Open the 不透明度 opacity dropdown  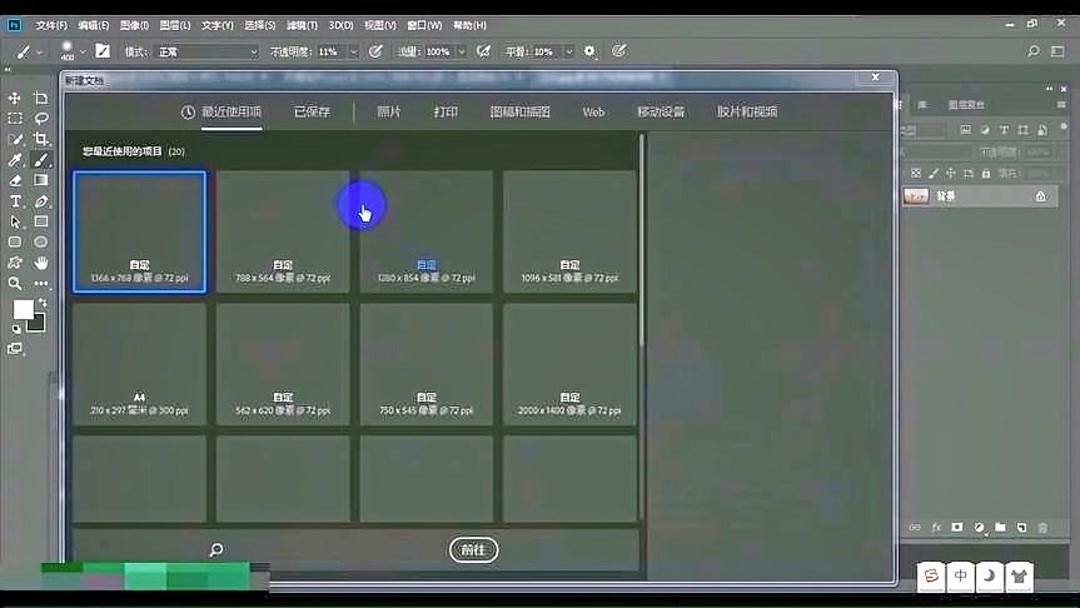pyautogui.click(x=353, y=51)
